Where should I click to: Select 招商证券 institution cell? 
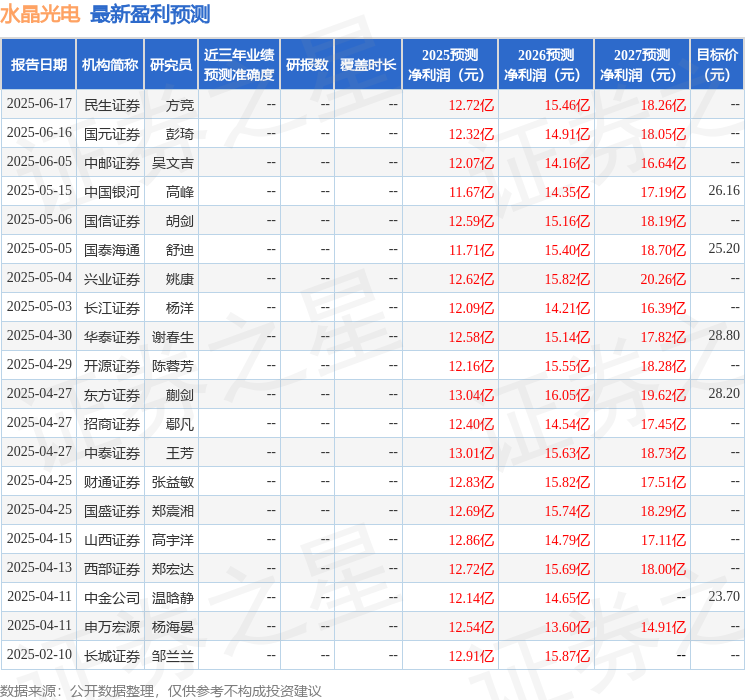click(x=112, y=424)
